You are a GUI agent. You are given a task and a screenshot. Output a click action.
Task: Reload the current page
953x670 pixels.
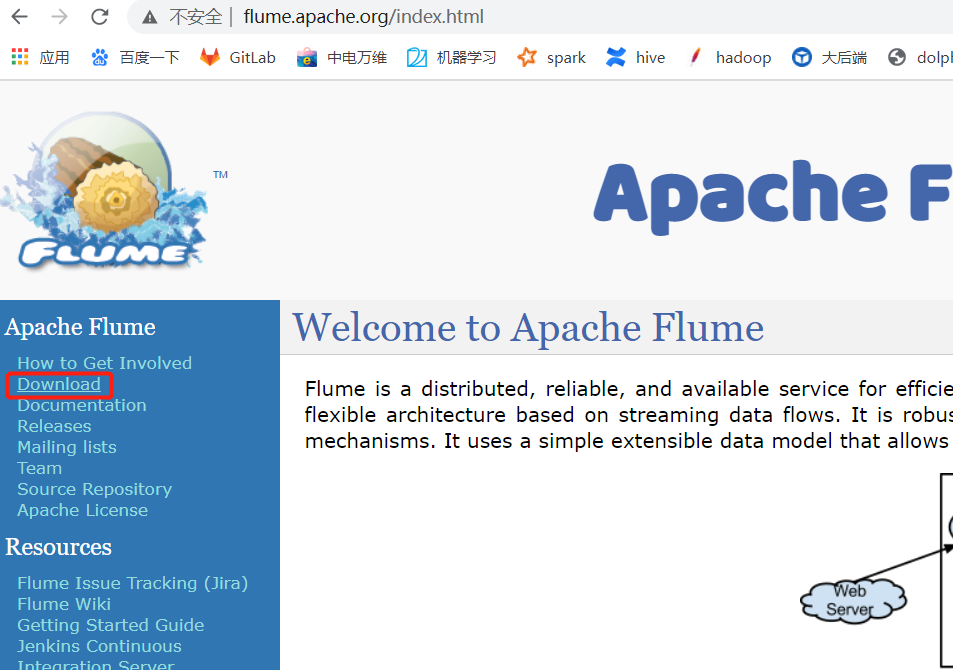(99, 16)
